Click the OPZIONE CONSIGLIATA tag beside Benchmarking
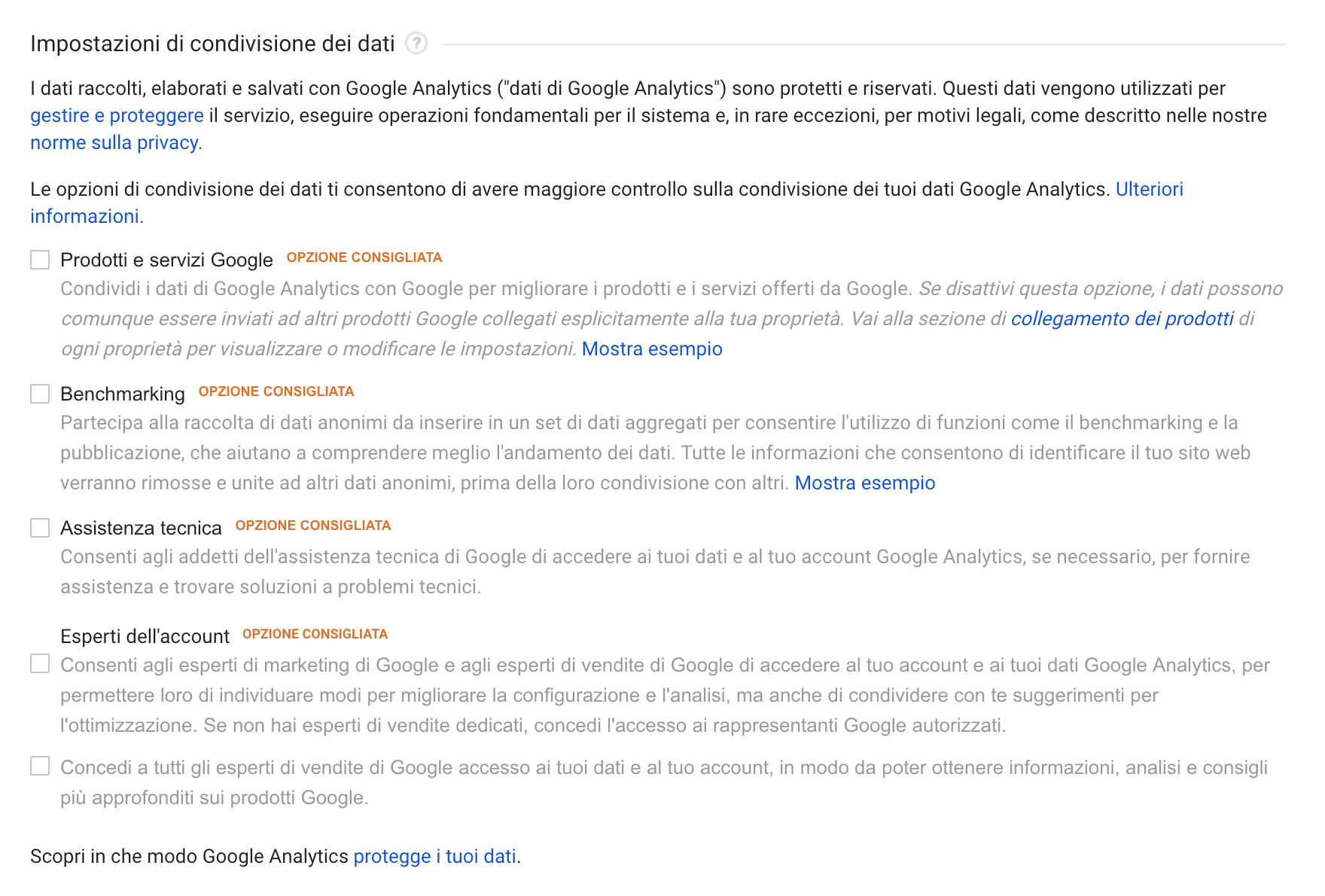The width and height of the screenshot is (1325, 896). click(276, 391)
